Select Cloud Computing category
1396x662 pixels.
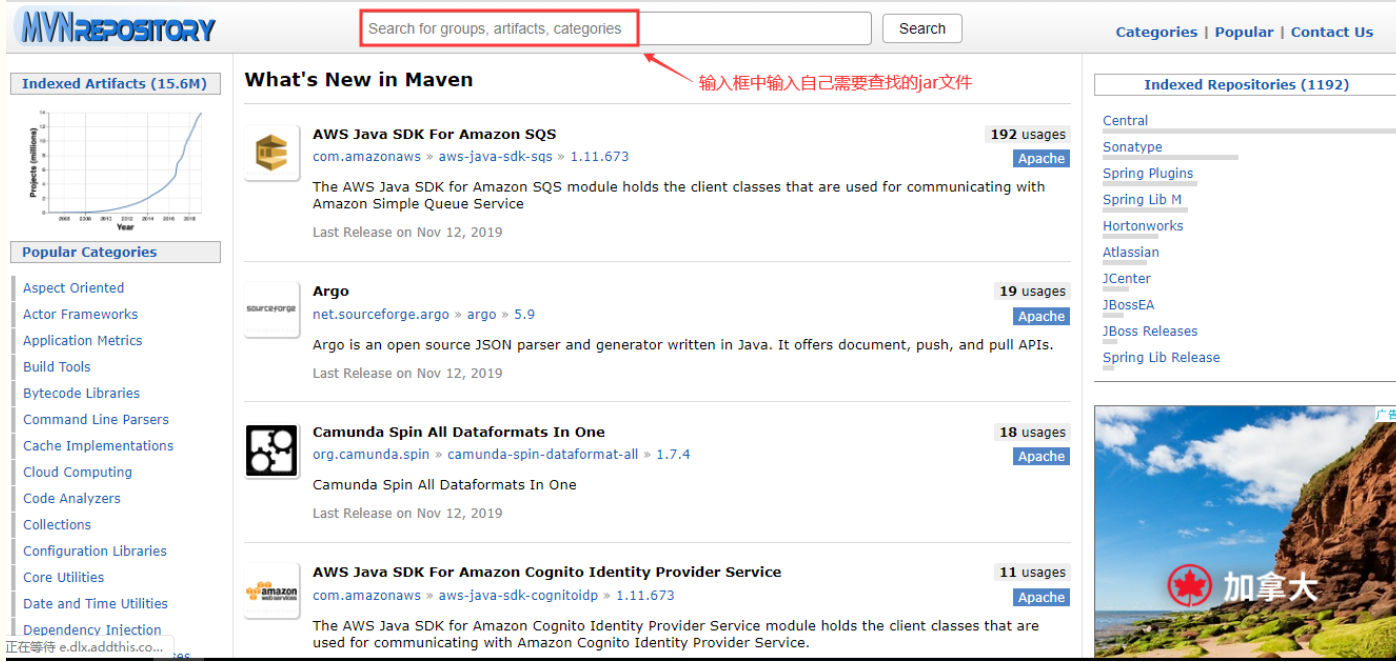77,472
